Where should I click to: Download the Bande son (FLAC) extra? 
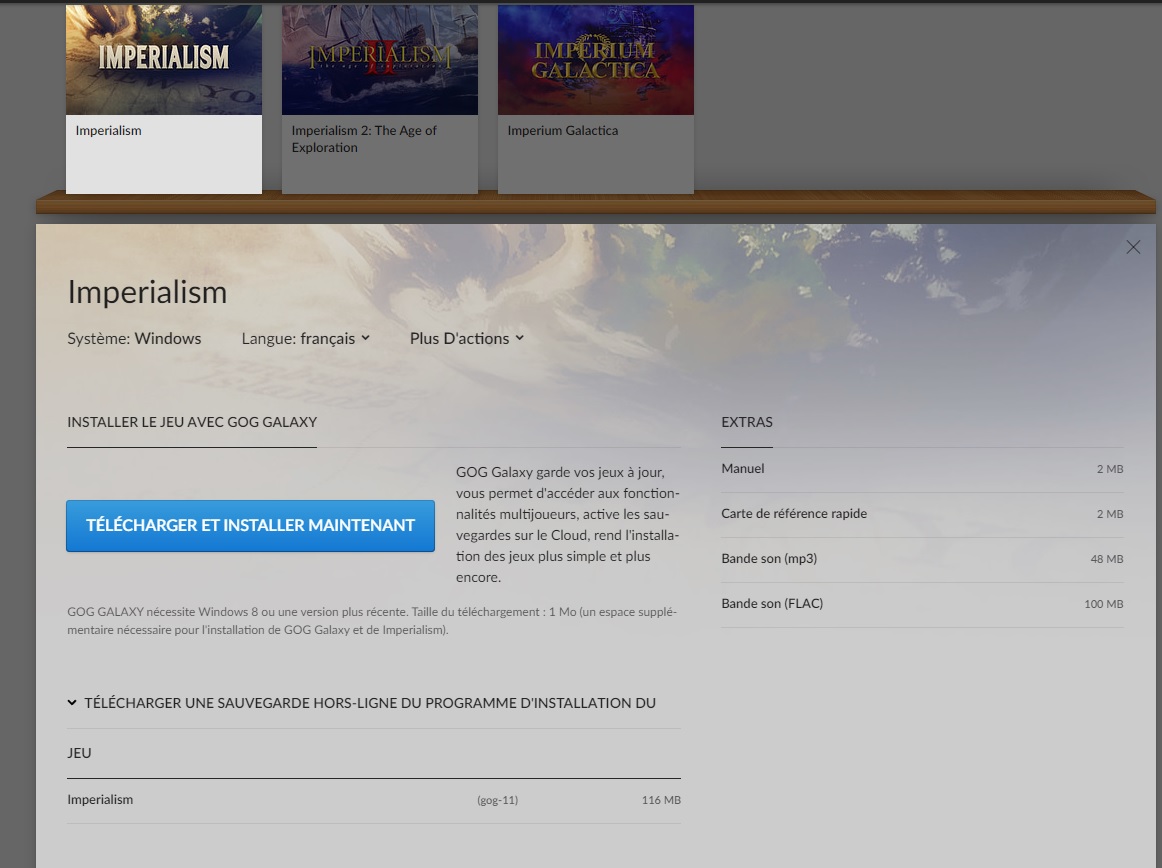pyautogui.click(x=922, y=604)
